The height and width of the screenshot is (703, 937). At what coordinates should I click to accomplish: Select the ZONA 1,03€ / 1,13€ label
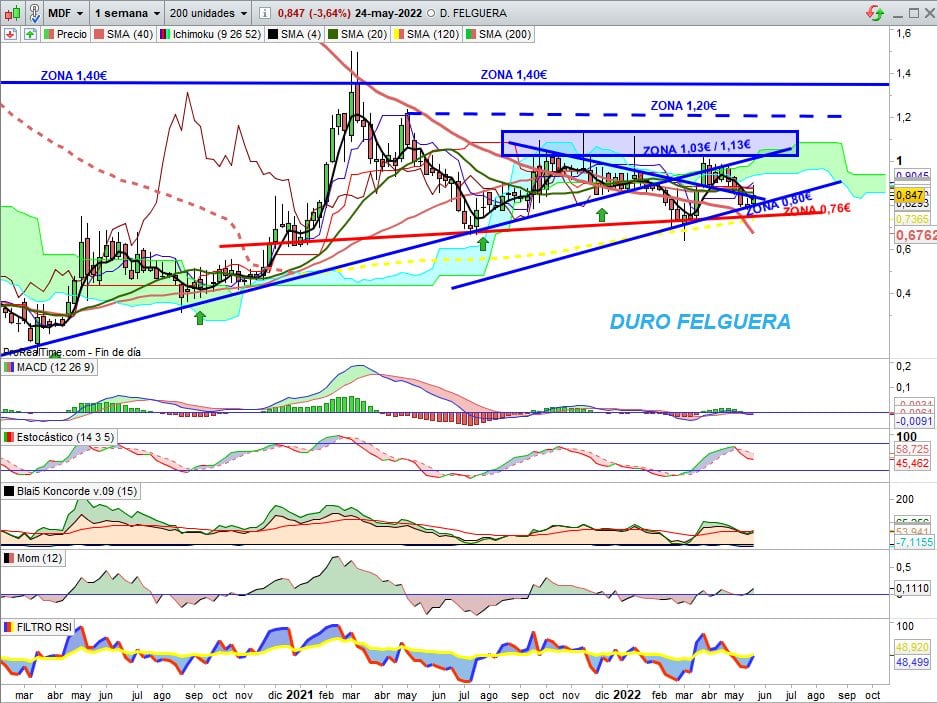tap(697, 147)
